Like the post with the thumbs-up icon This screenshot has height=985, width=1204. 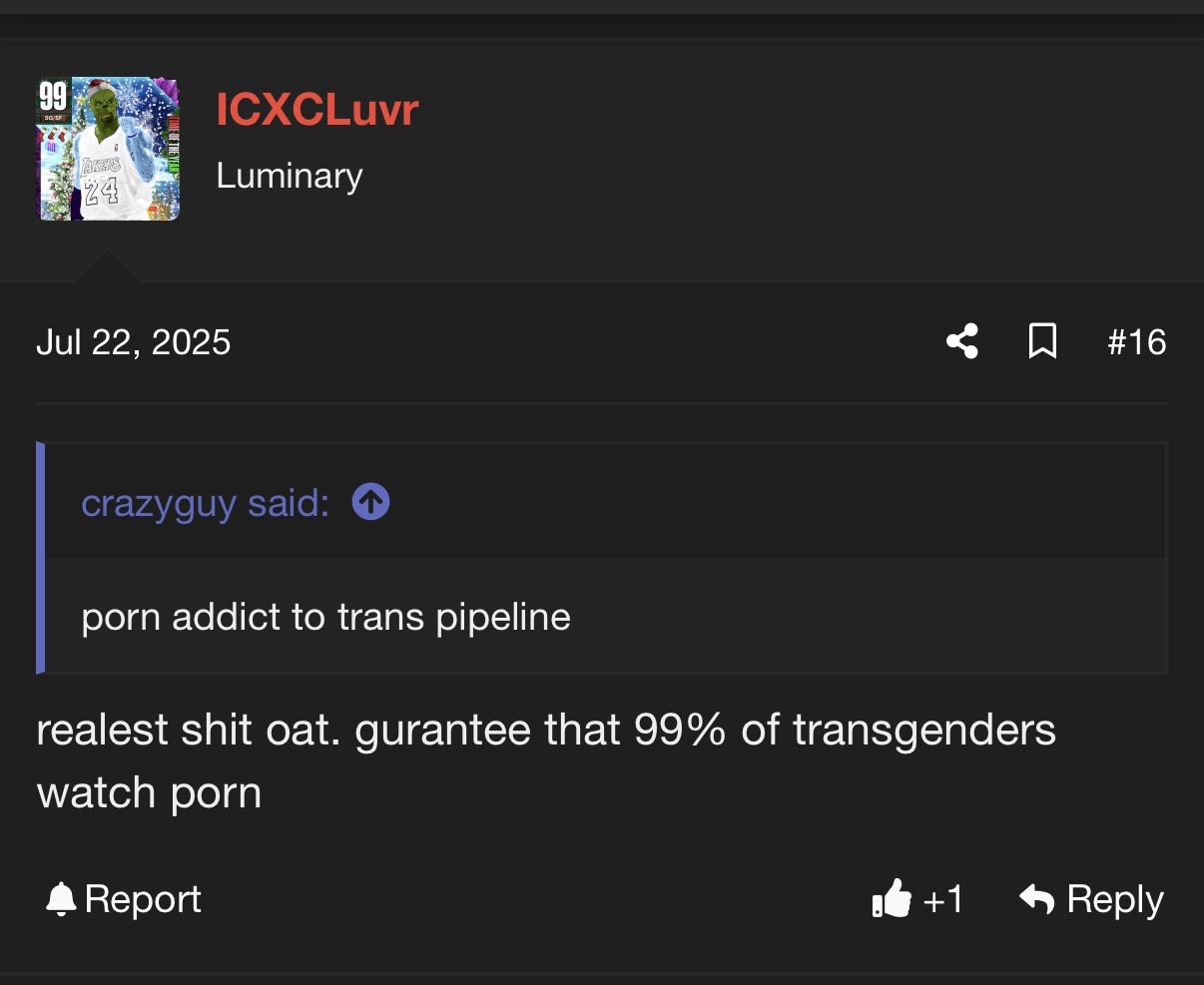click(x=892, y=899)
